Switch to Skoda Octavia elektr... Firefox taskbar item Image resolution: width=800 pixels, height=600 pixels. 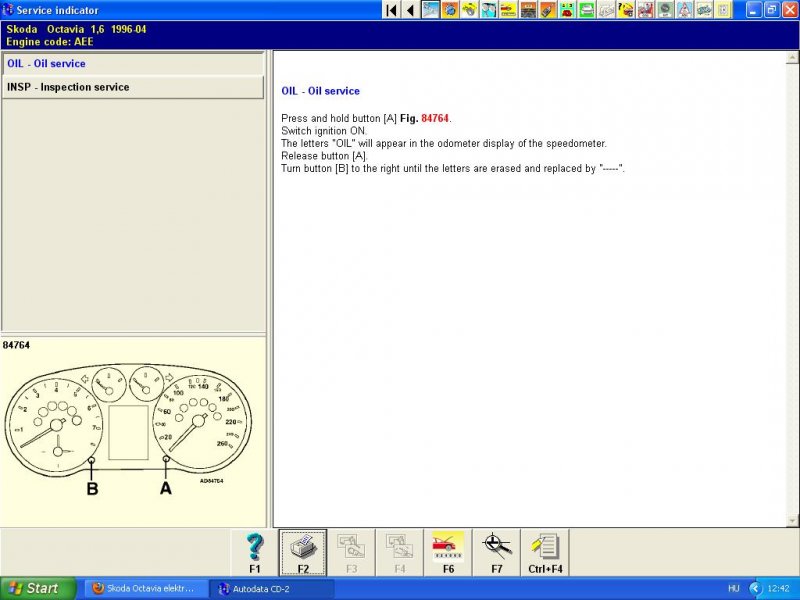145,588
